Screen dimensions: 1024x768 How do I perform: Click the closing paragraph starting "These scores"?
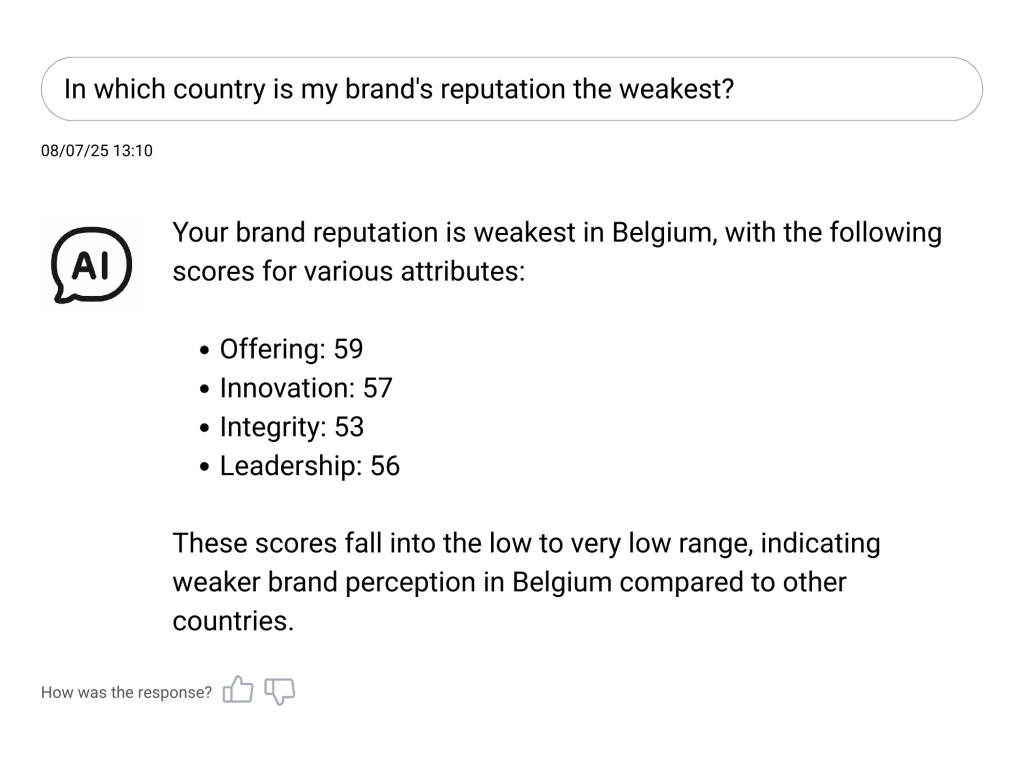point(526,582)
